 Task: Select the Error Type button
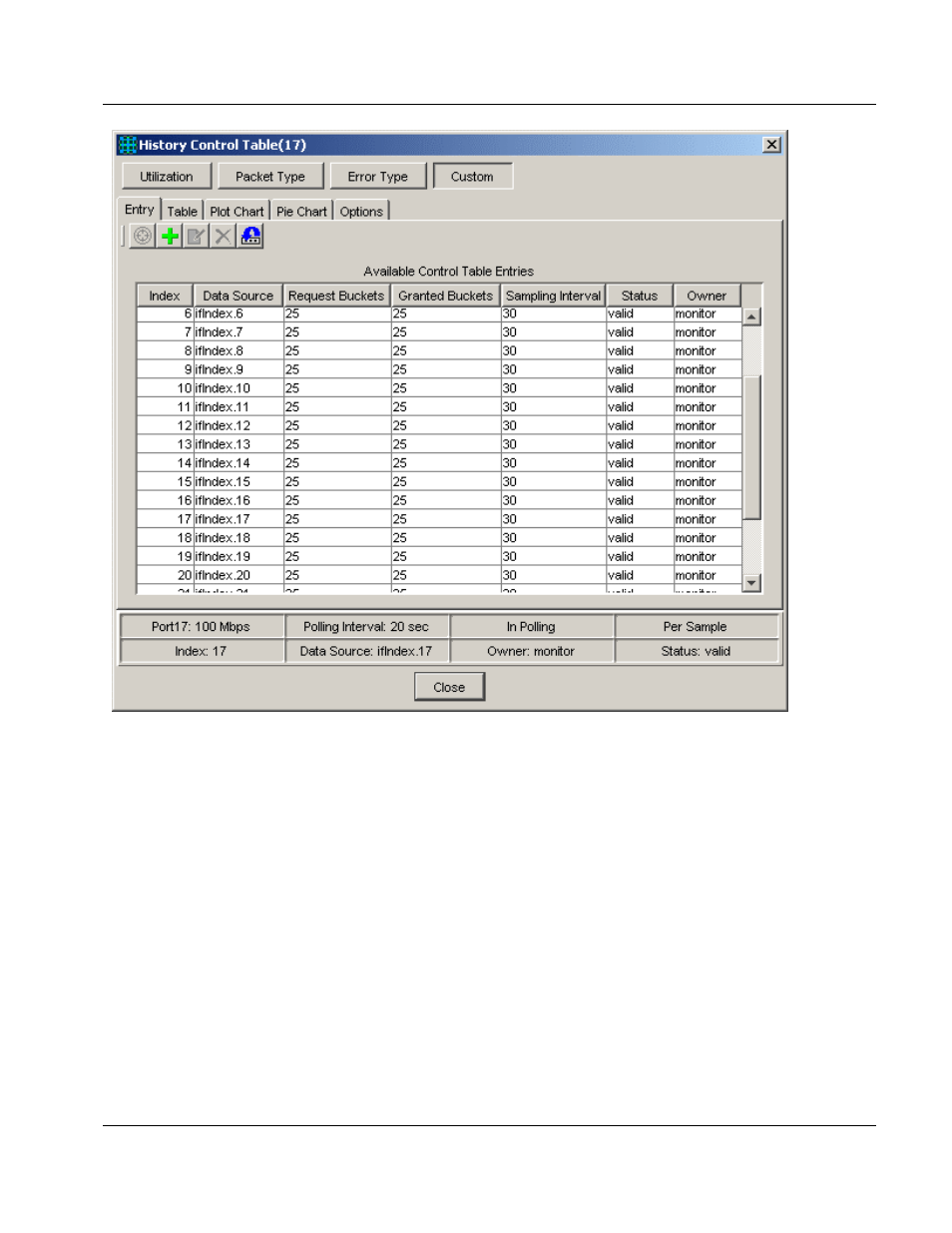[378, 177]
